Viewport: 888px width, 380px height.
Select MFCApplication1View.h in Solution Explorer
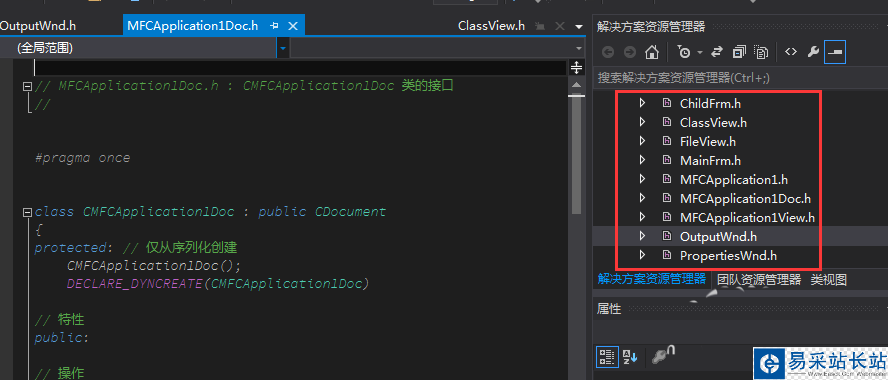(747, 217)
